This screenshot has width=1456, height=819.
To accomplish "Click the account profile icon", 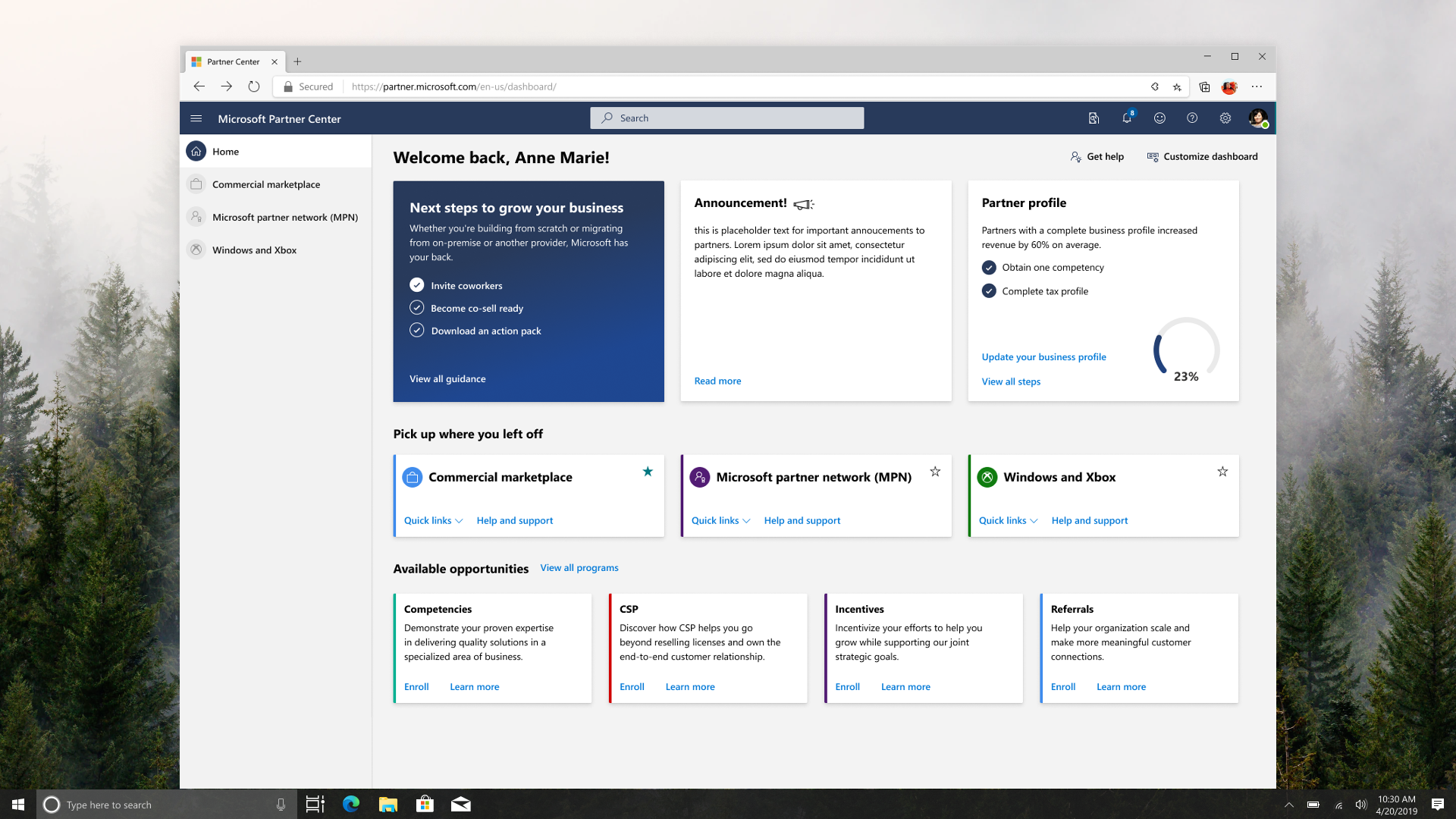I will (x=1258, y=117).
